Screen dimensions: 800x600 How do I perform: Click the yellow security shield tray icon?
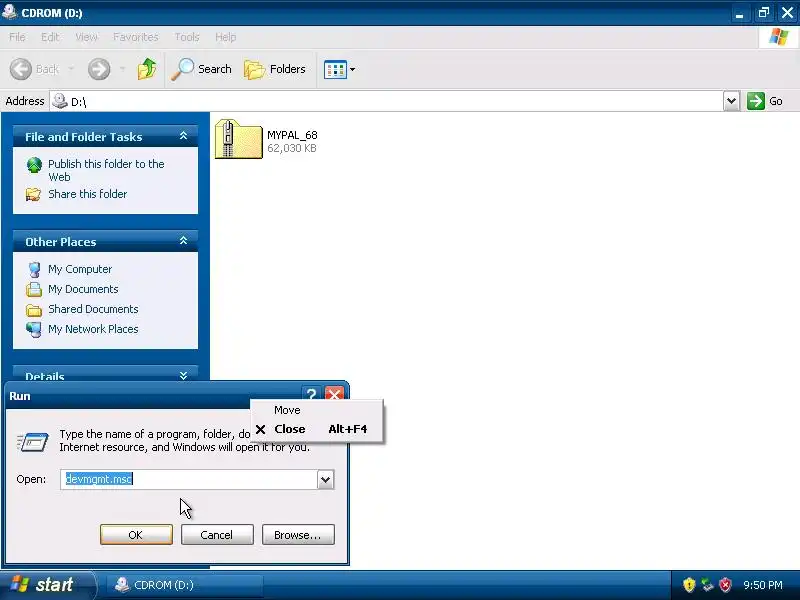point(689,585)
